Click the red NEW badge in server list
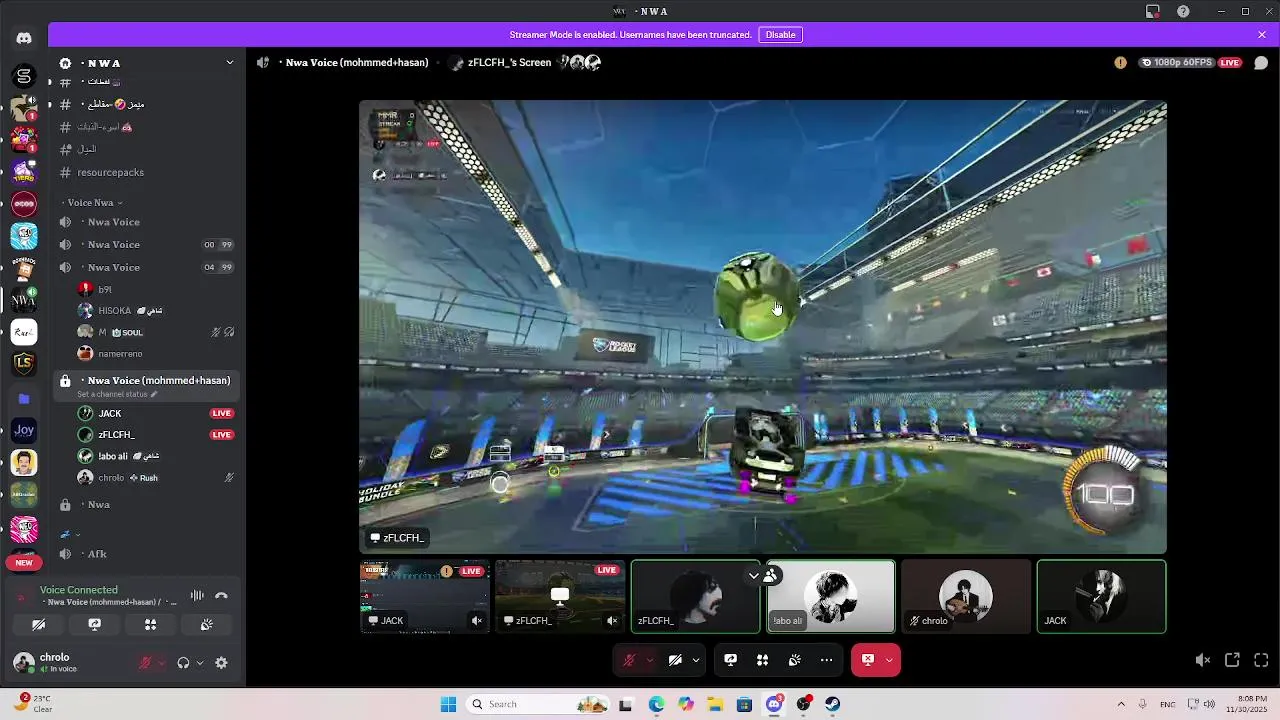This screenshot has height=720, width=1280. tap(24, 563)
